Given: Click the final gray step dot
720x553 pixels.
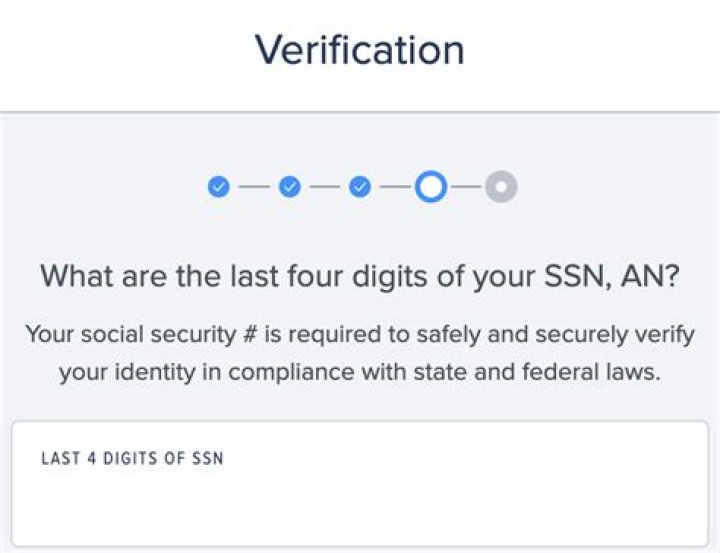Looking at the screenshot, I should [501, 186].
